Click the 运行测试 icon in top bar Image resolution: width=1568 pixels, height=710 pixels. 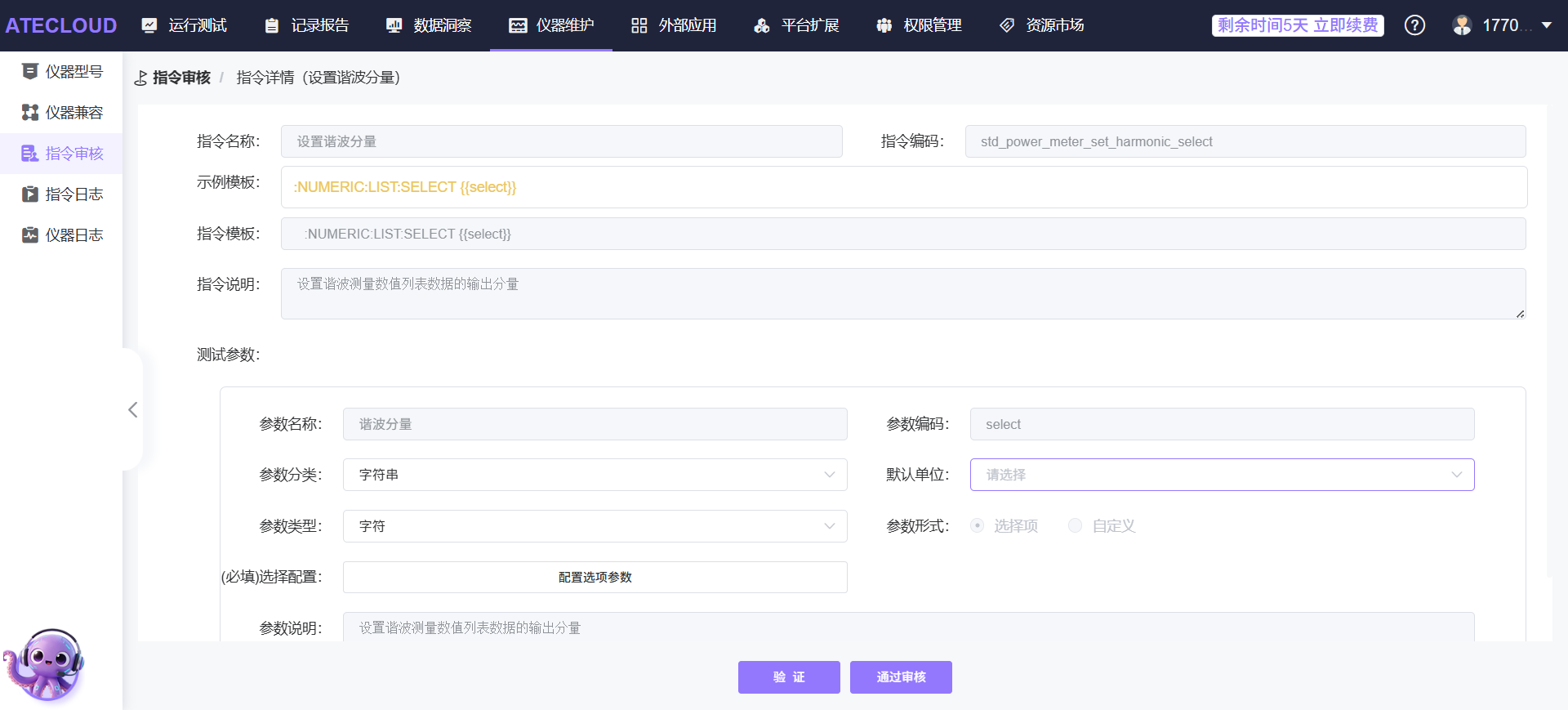pyautogui.click(x=149, y=25)
